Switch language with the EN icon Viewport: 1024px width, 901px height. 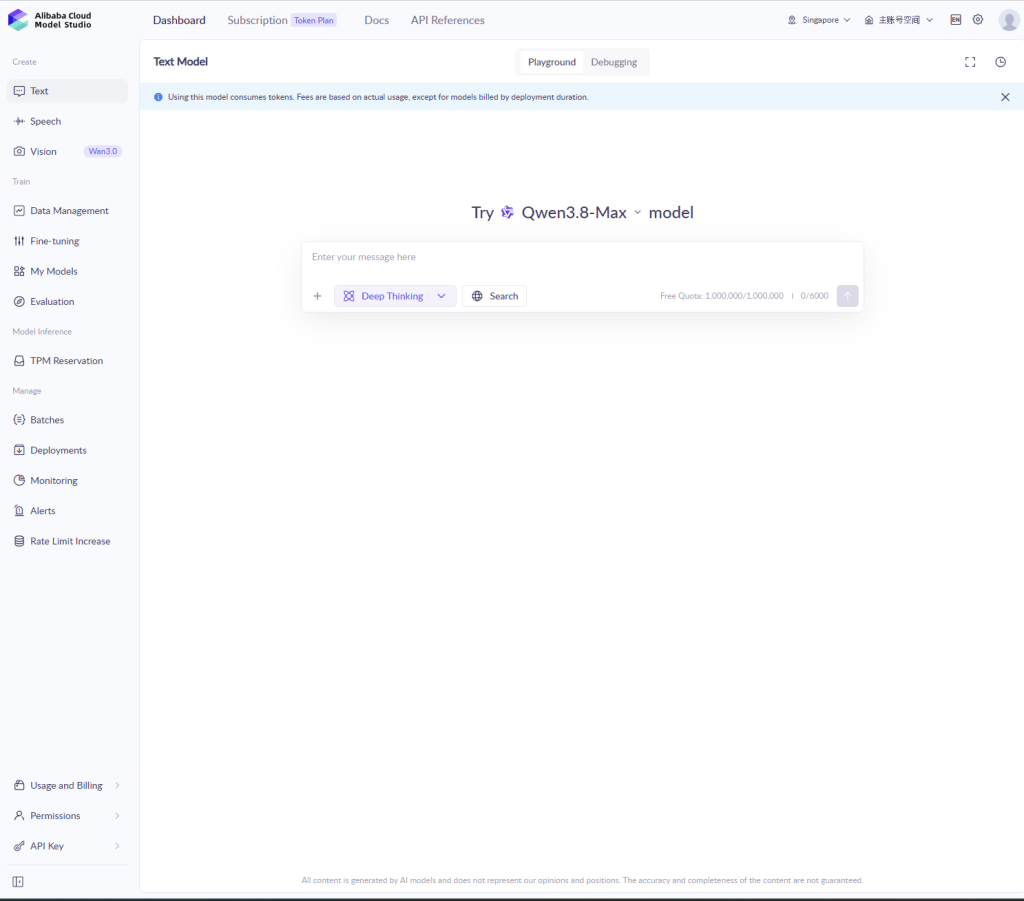[956, 20]
